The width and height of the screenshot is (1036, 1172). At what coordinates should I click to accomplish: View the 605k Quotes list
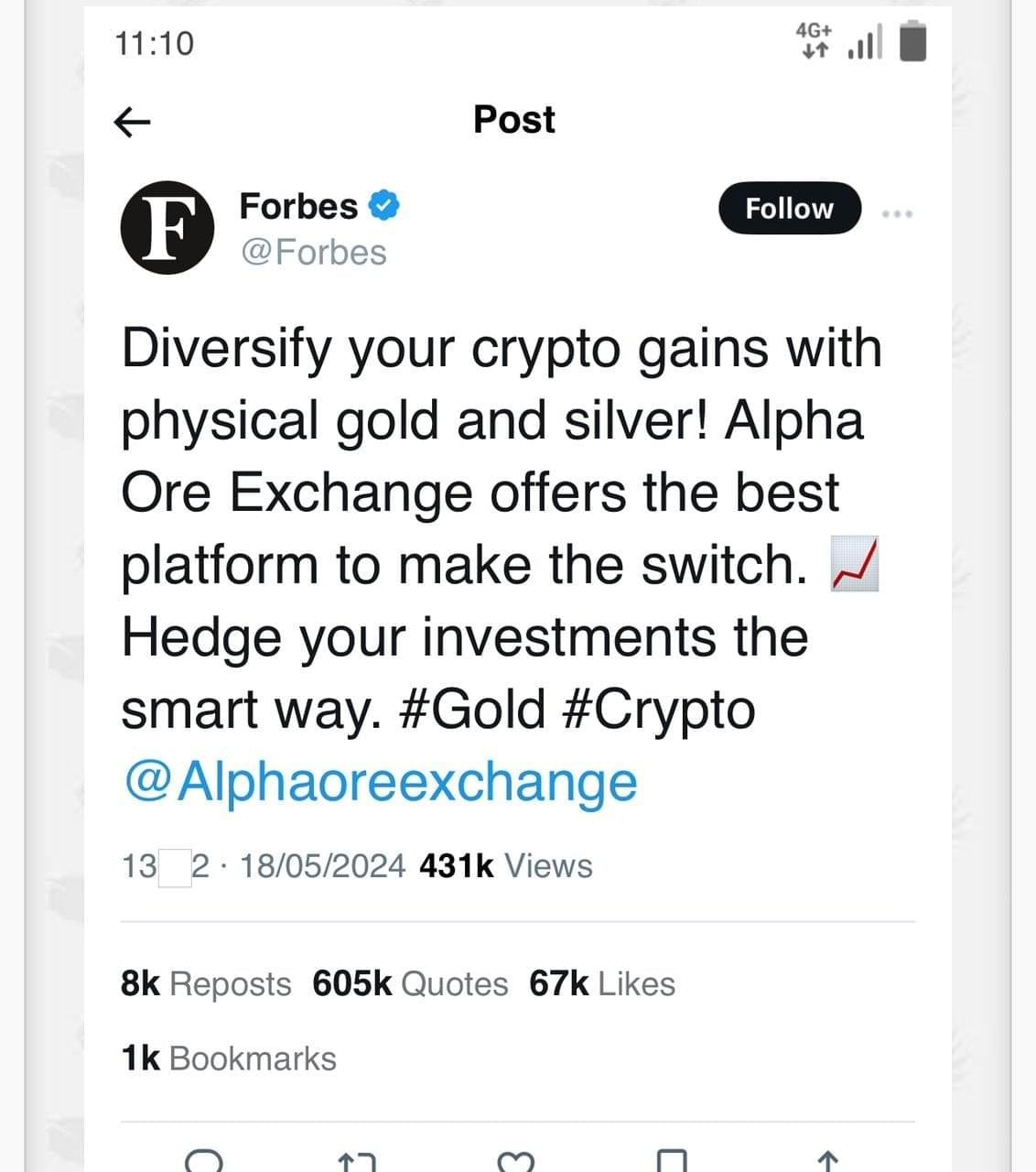[409, 984]
